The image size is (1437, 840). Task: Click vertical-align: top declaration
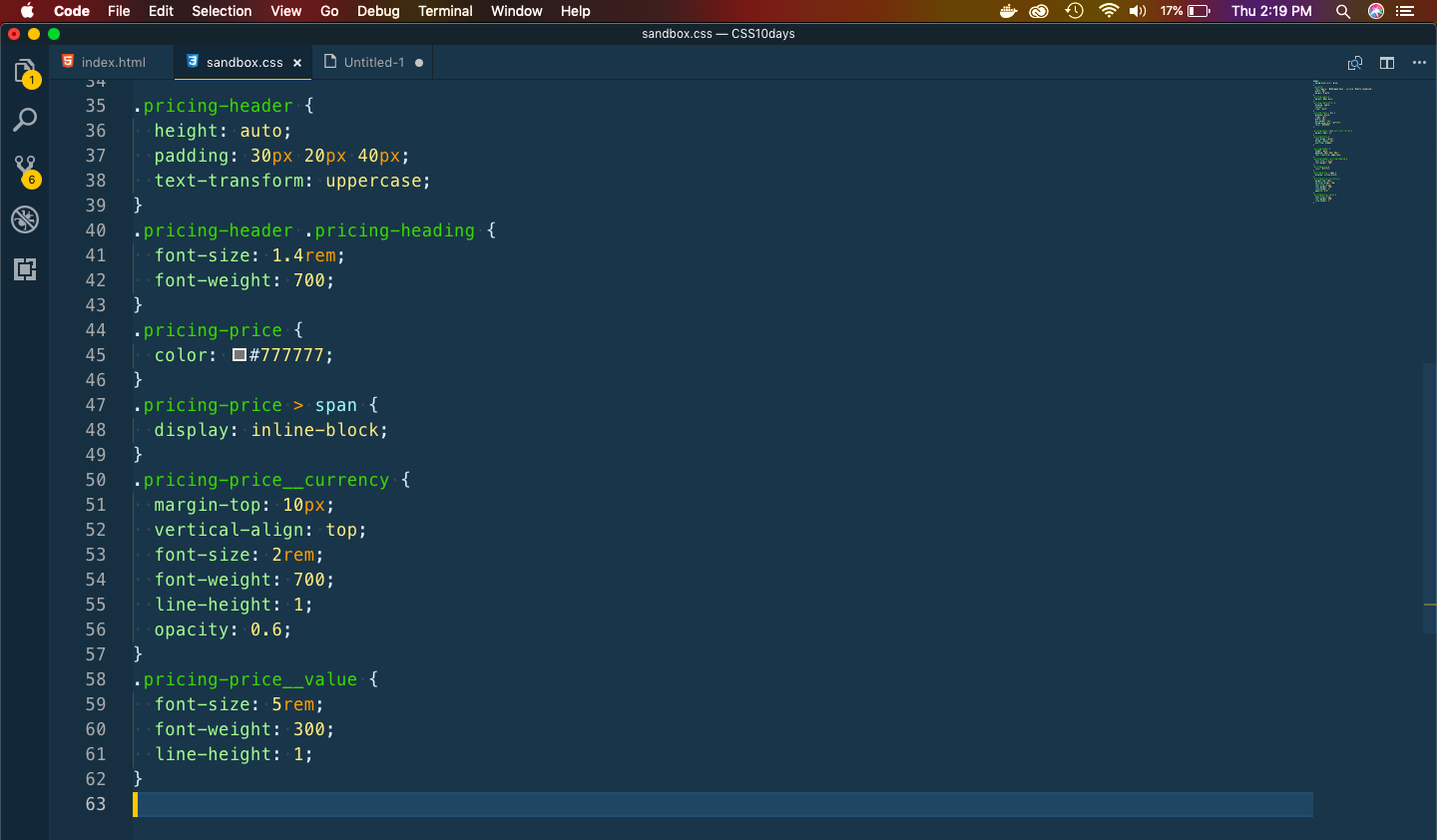pos(260,530)
